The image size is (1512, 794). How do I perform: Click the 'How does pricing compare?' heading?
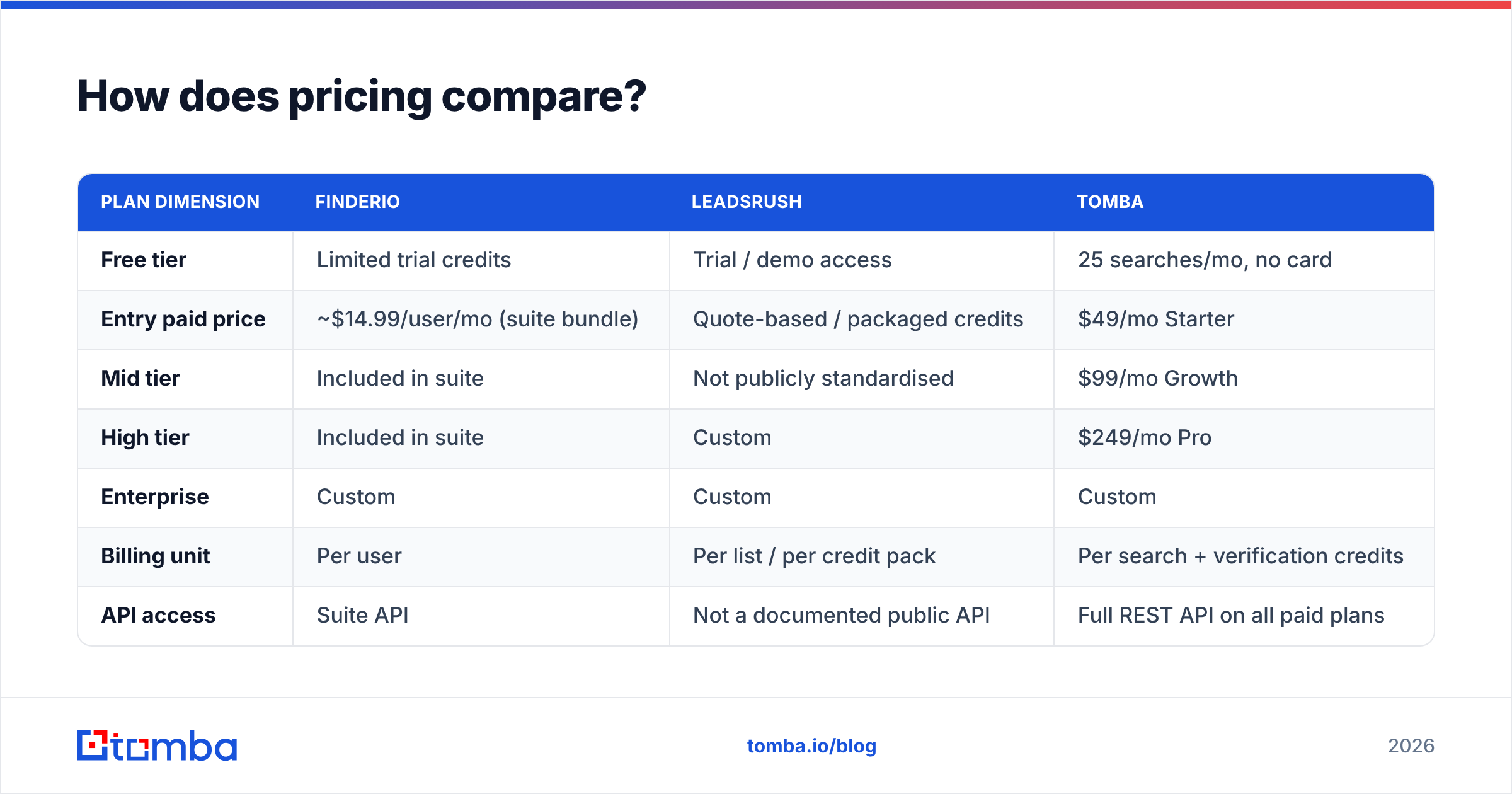click(x=362, y=97)
